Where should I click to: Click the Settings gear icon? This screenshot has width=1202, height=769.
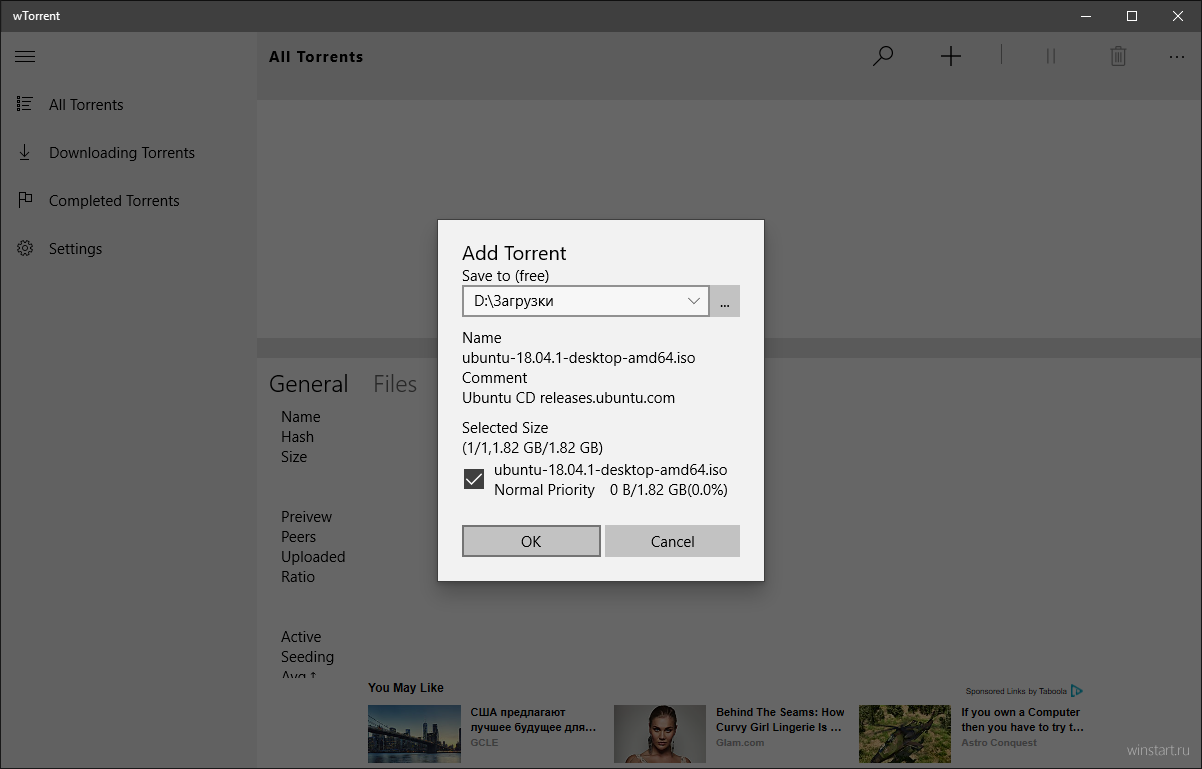[25, 248]
